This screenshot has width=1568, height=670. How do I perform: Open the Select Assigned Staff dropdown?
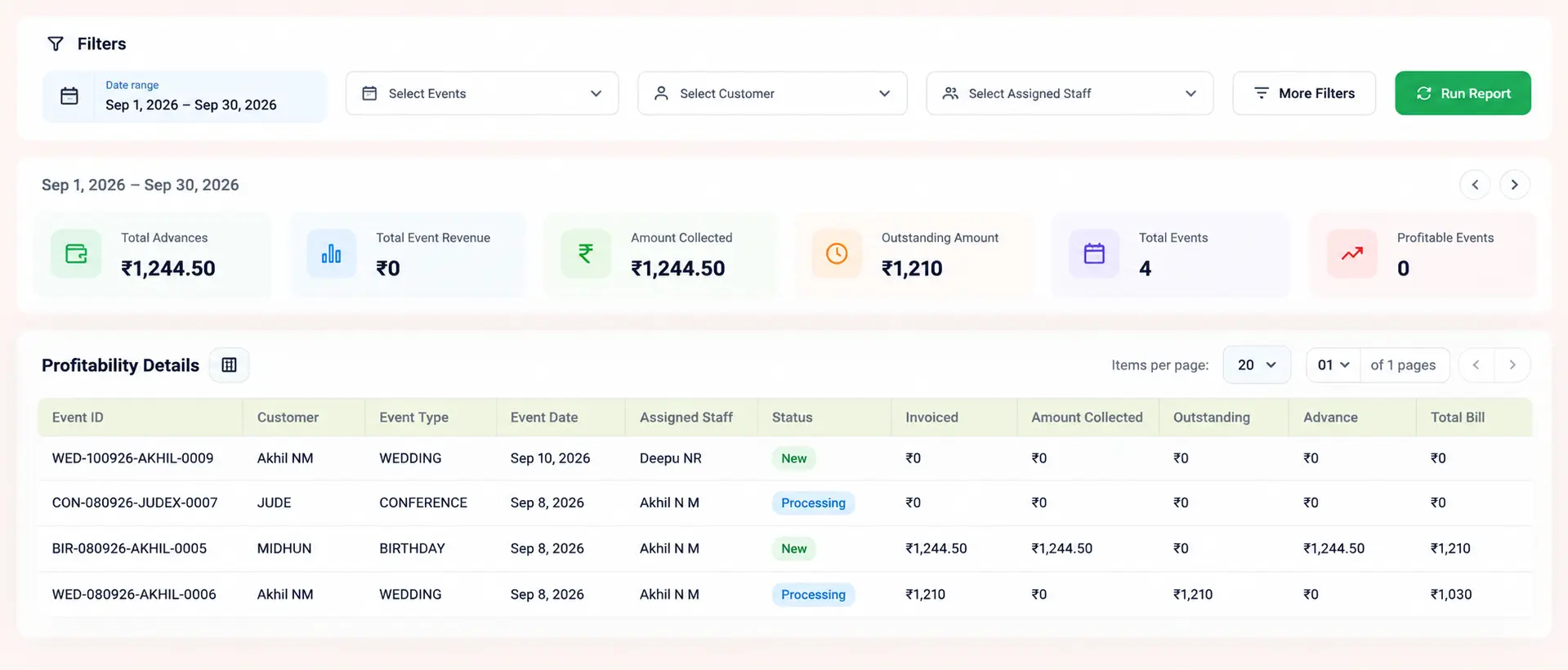[1070, 93]
